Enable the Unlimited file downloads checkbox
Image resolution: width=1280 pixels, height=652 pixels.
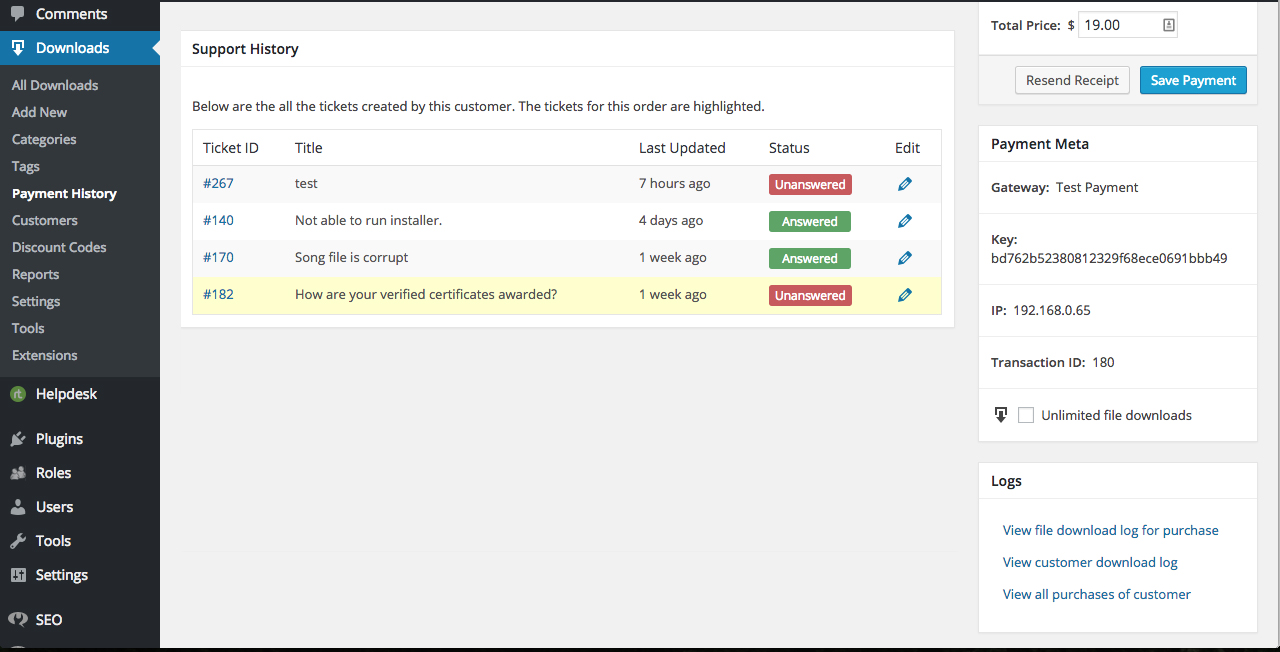[x=1026, y=415]
